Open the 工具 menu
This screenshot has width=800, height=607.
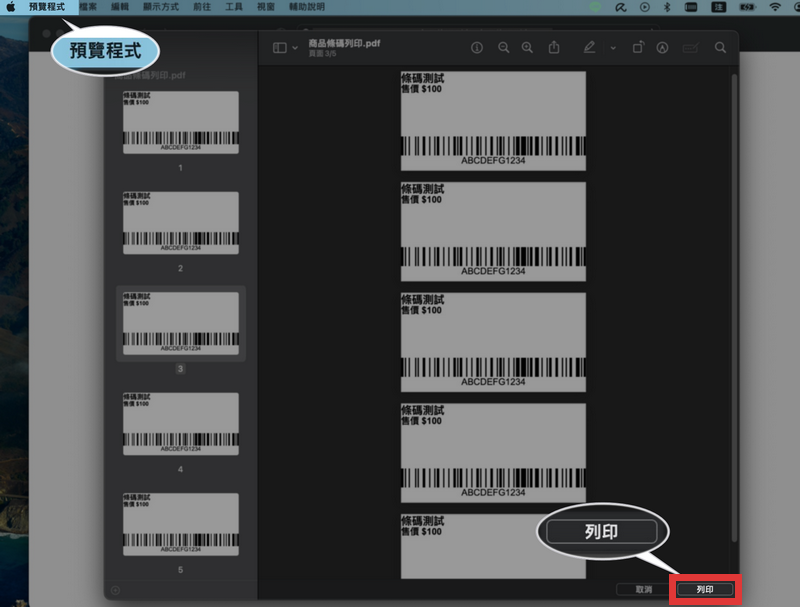click(234, 7)
